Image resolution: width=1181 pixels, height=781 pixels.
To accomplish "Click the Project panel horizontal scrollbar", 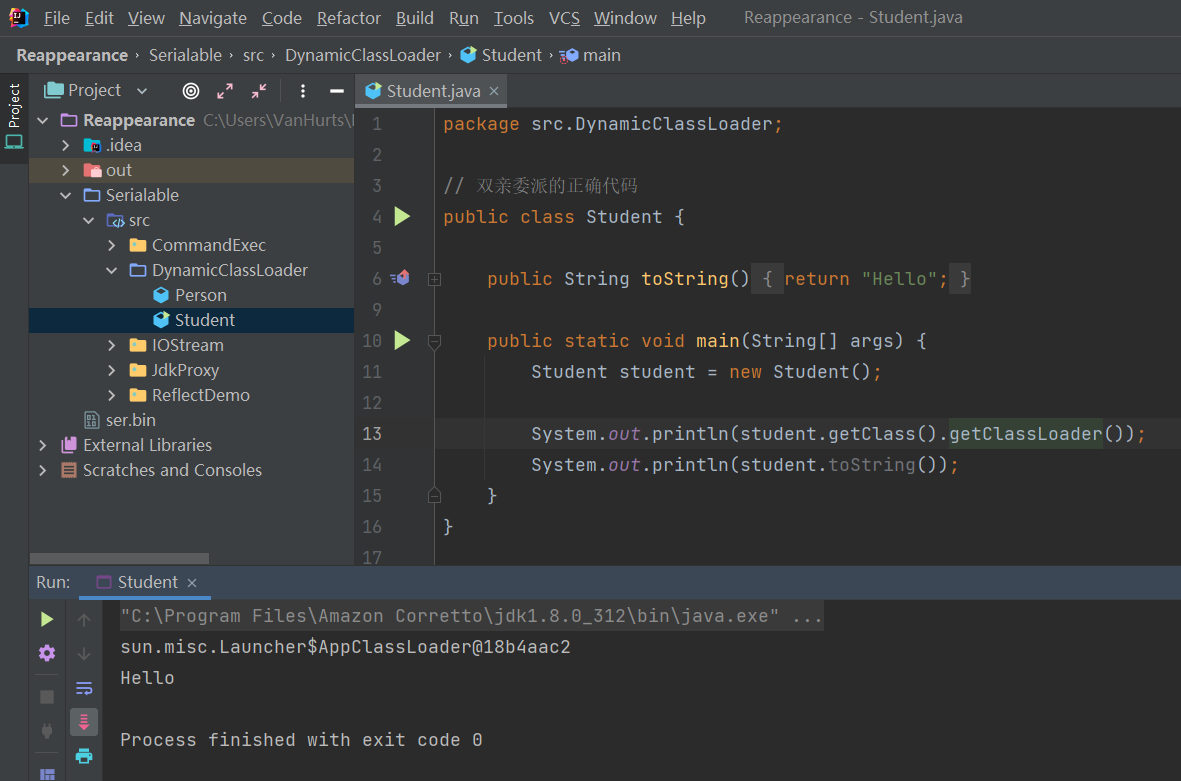I will point(120,558).
